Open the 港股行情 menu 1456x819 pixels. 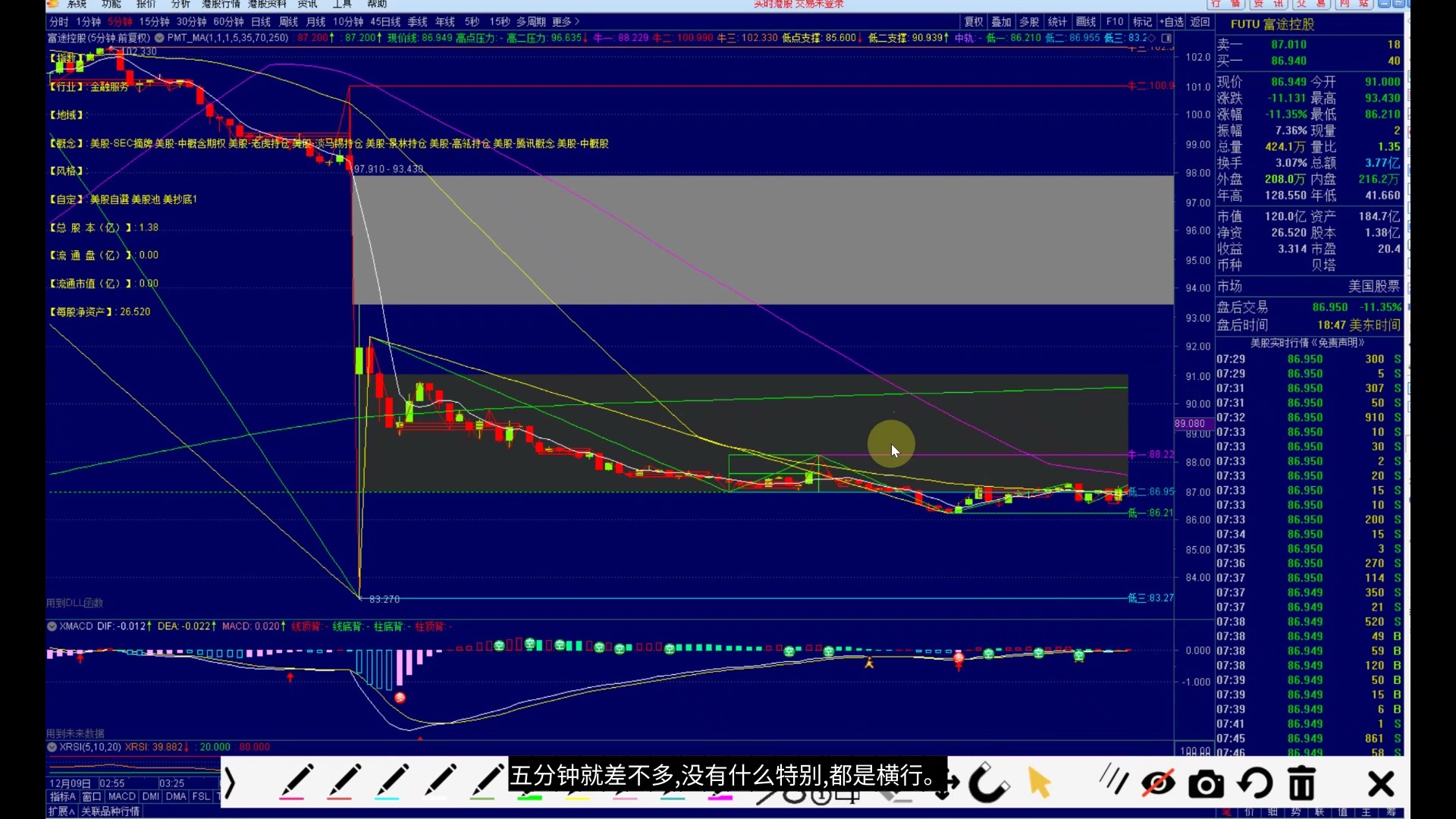[x=221, y=4]
